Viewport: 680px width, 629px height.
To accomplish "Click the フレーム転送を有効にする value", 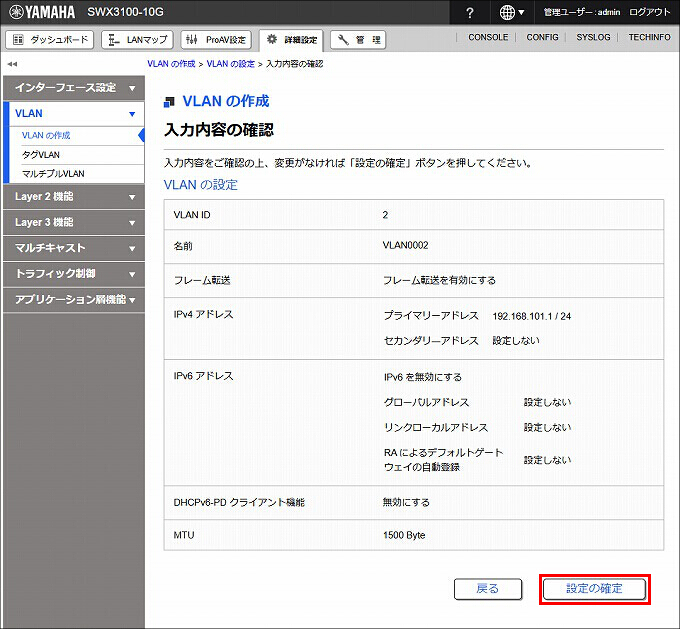I will point(439,281).
